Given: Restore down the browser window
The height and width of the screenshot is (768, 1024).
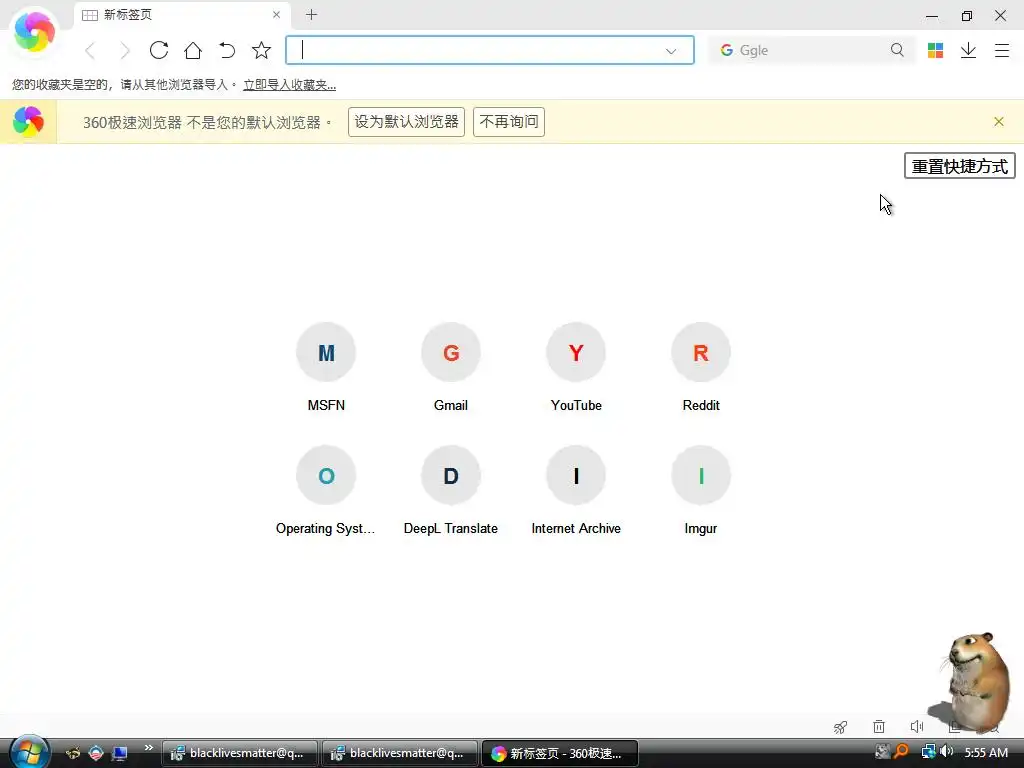Looking at the screenshot, I should pyautogui.click(x=967, y=16).
